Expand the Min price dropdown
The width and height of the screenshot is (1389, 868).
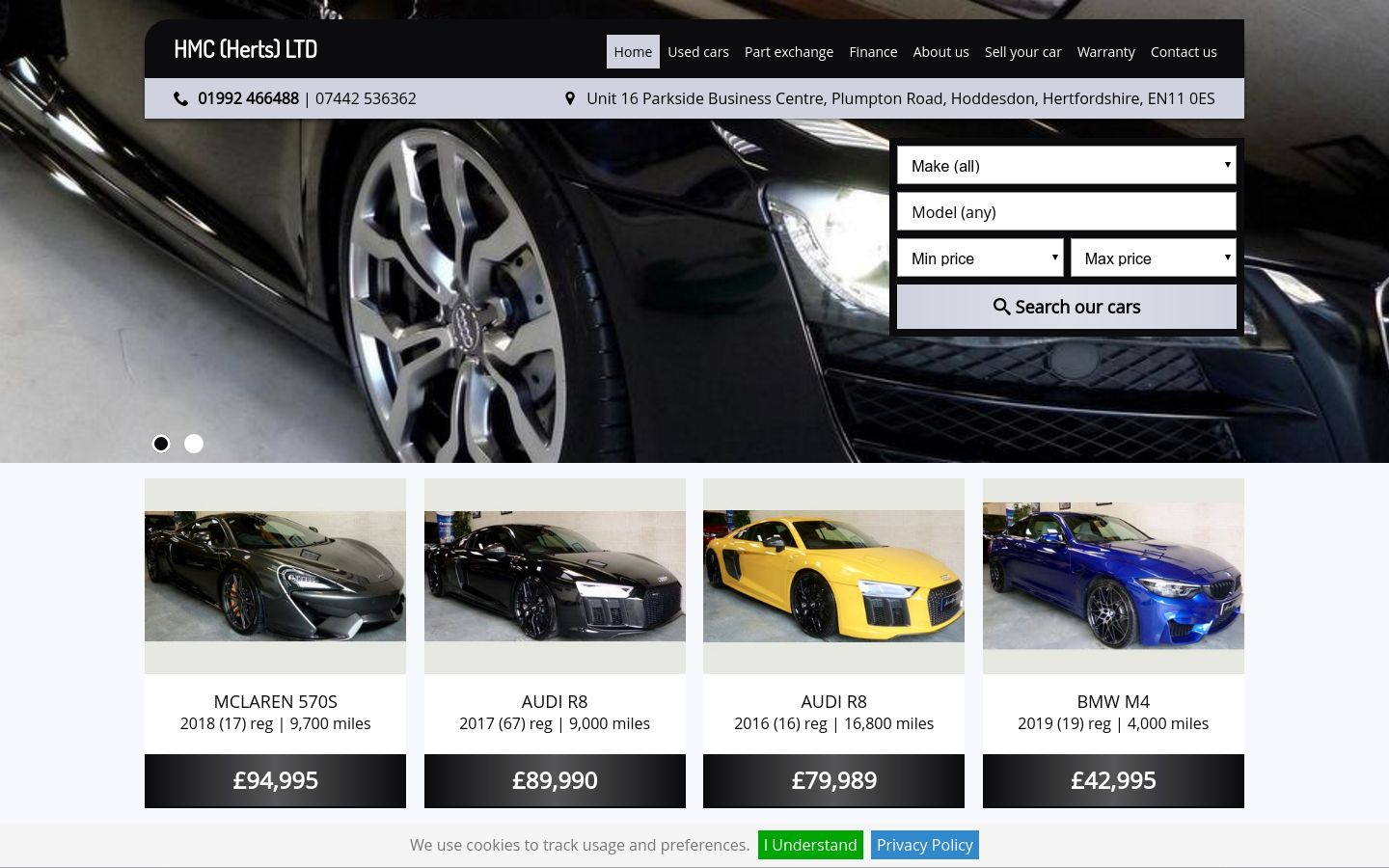click(980, 258)
